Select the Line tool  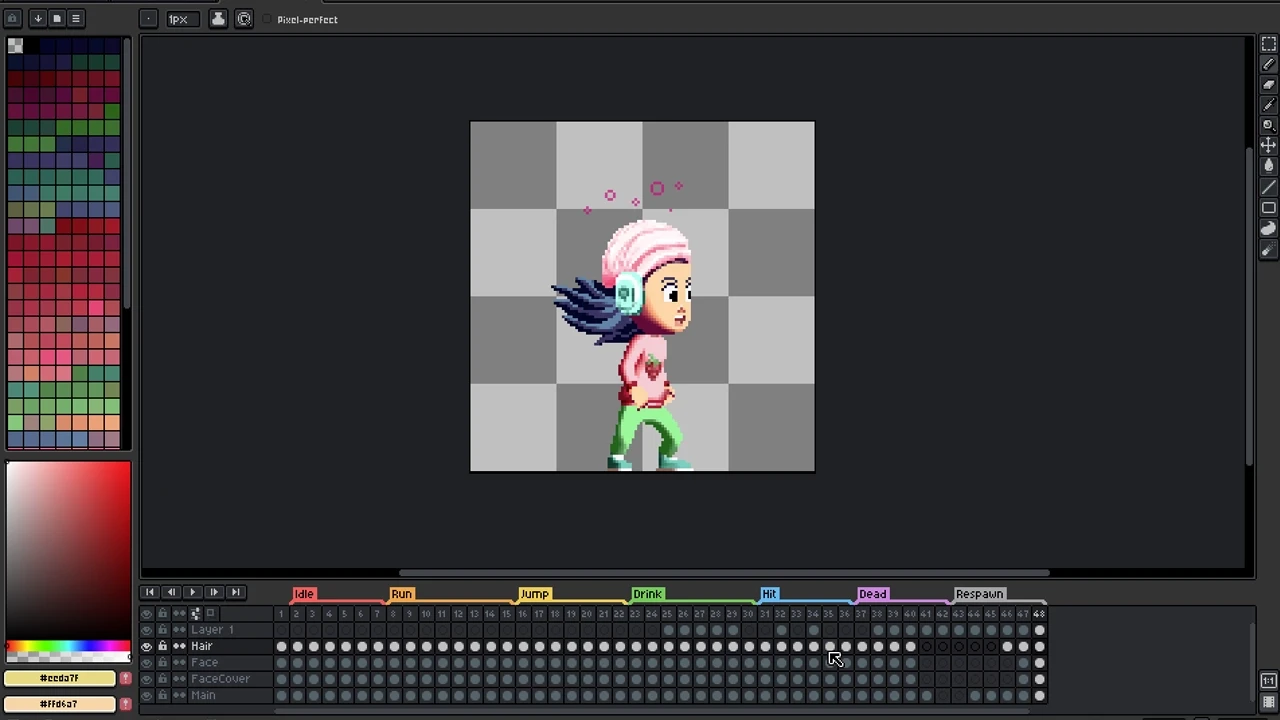tap(1268, 187)
